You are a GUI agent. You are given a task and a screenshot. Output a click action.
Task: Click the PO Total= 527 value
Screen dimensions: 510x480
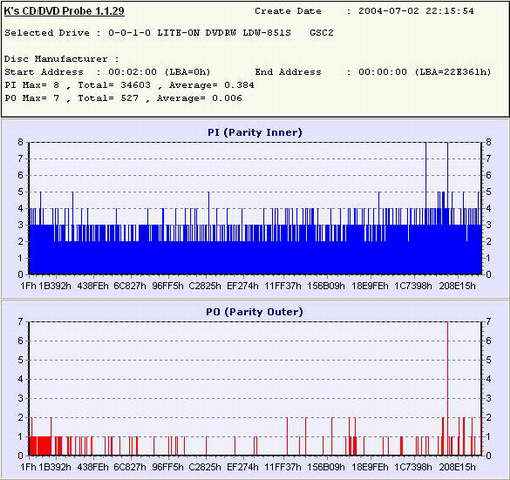(x=108, y=98)
